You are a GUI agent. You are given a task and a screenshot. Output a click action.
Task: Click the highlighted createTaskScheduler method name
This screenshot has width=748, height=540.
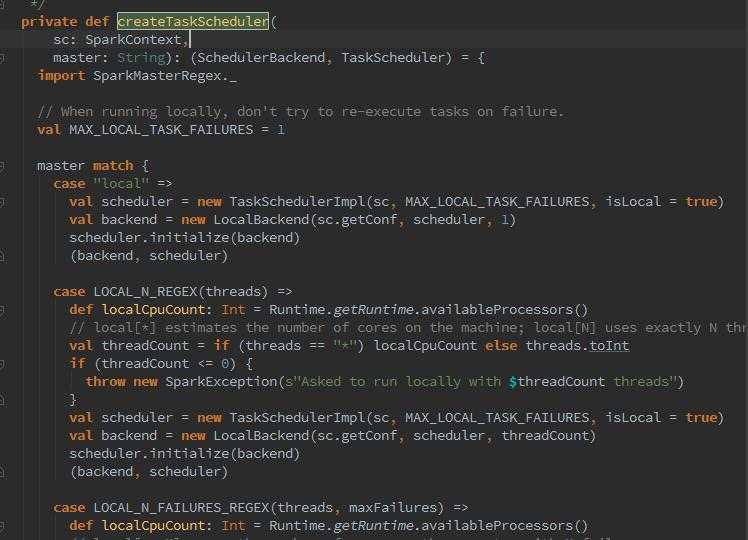coord(193,21)
